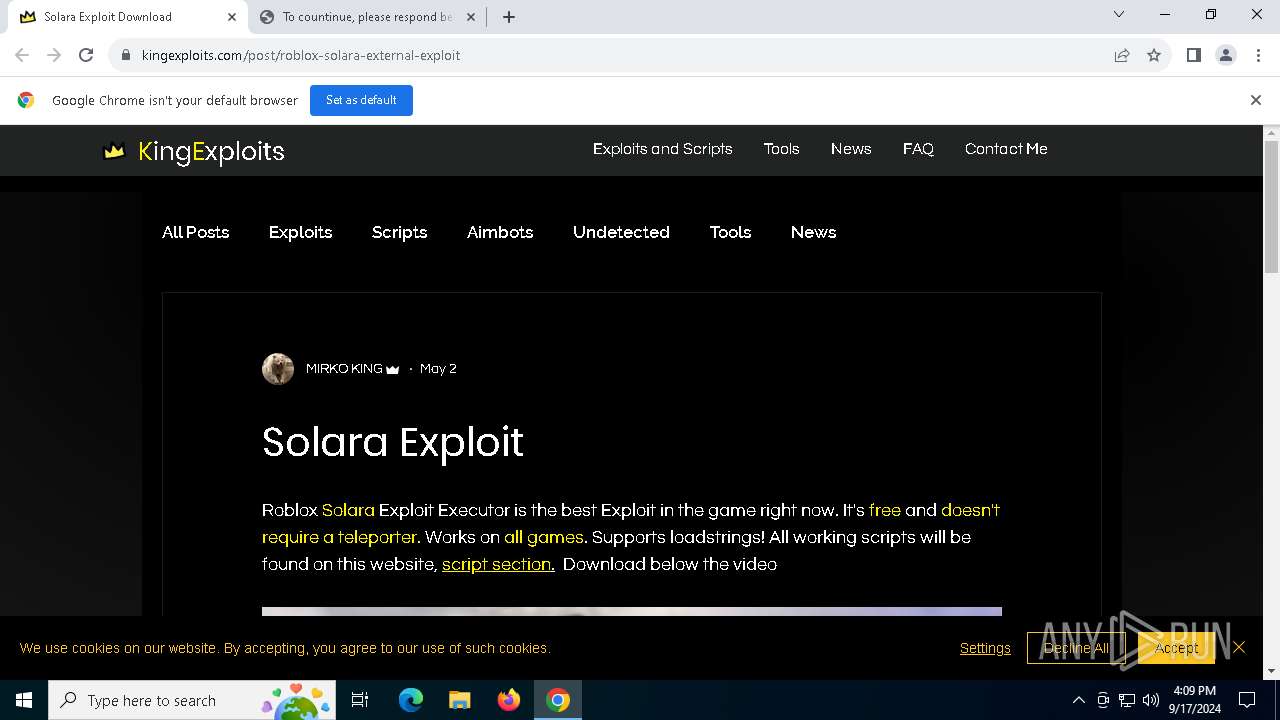Share this page icon in address bar
Image resolution: width=1280 pixels, height=720 pixels.
[1122, 55]
